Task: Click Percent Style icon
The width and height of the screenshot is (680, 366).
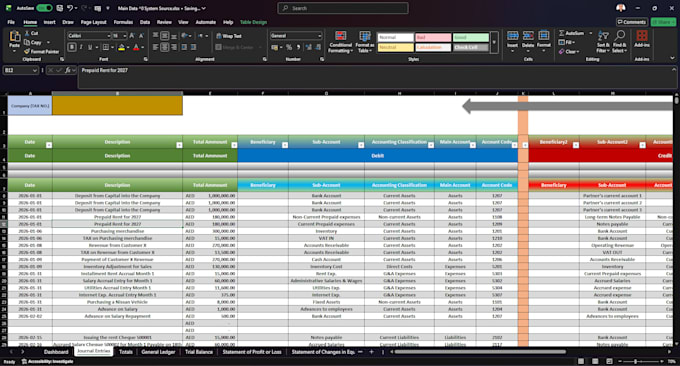Action: (x=289, y=47)
